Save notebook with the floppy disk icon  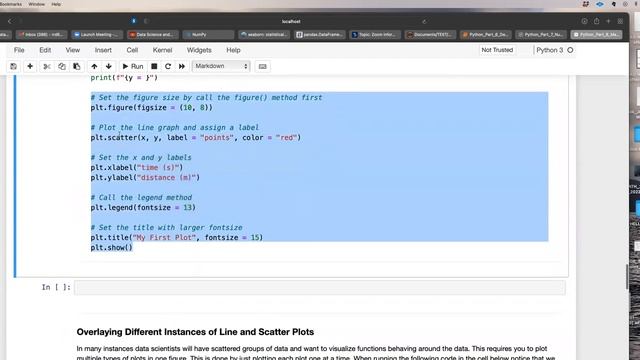(x=13, y=66)
